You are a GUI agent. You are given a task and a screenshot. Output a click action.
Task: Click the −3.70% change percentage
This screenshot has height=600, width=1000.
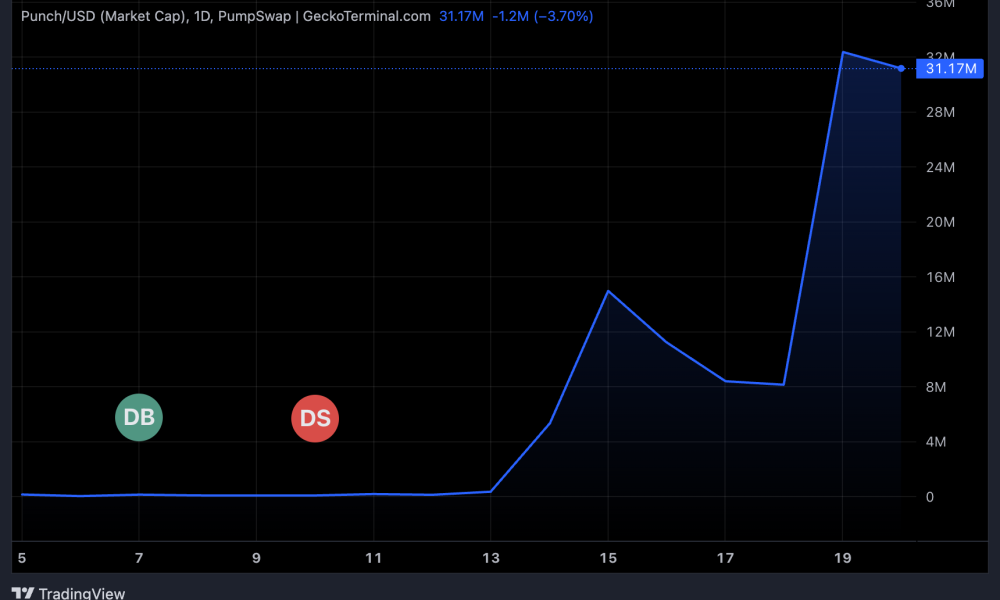tap(562, 16)
